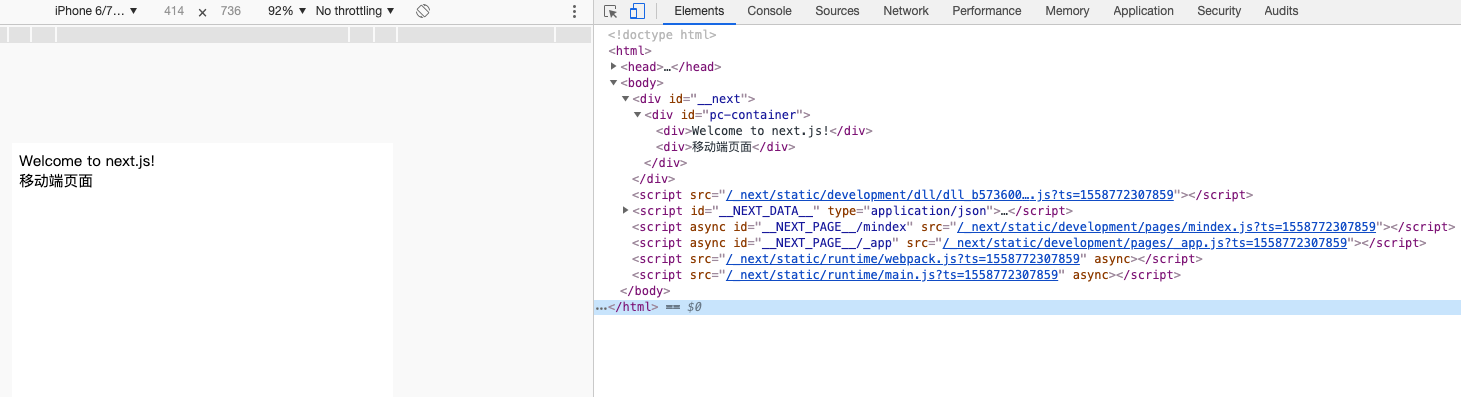Click the media query breakpoint bar
The width and height of the screenshot is (1461, 397).
pyautogui.click(x=296, y=34)
